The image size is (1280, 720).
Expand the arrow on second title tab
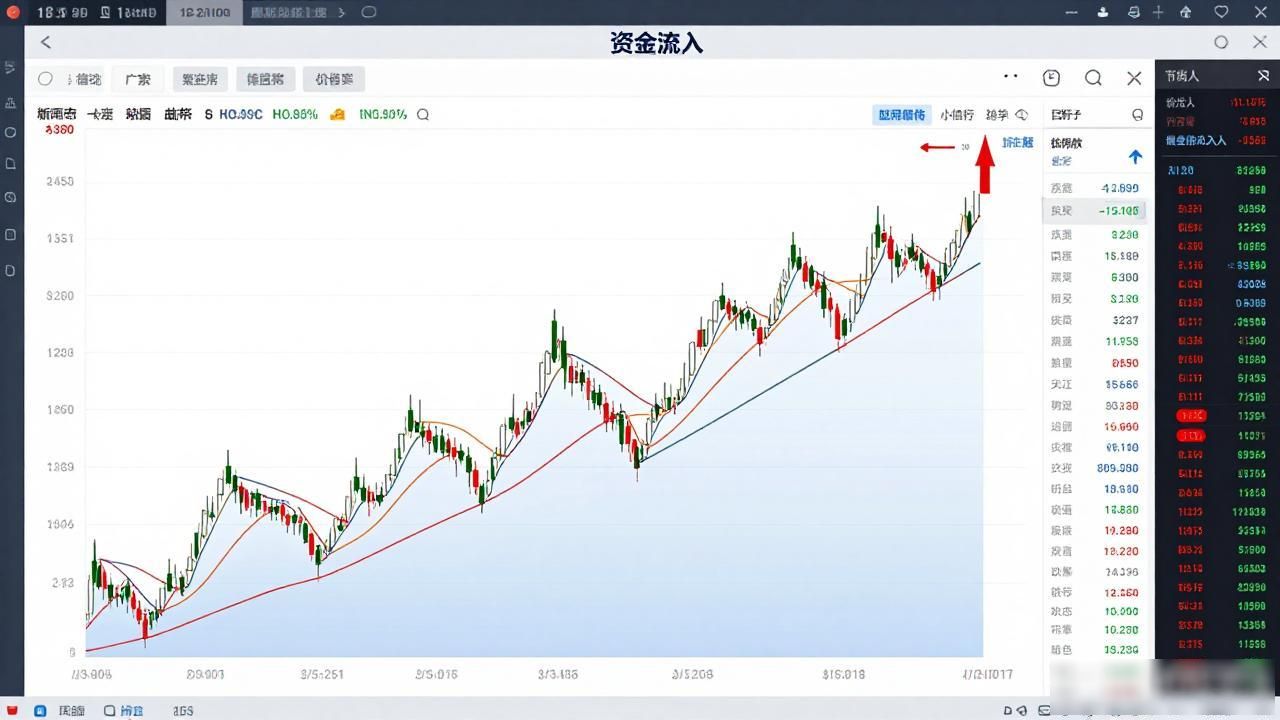click(342, 13)
